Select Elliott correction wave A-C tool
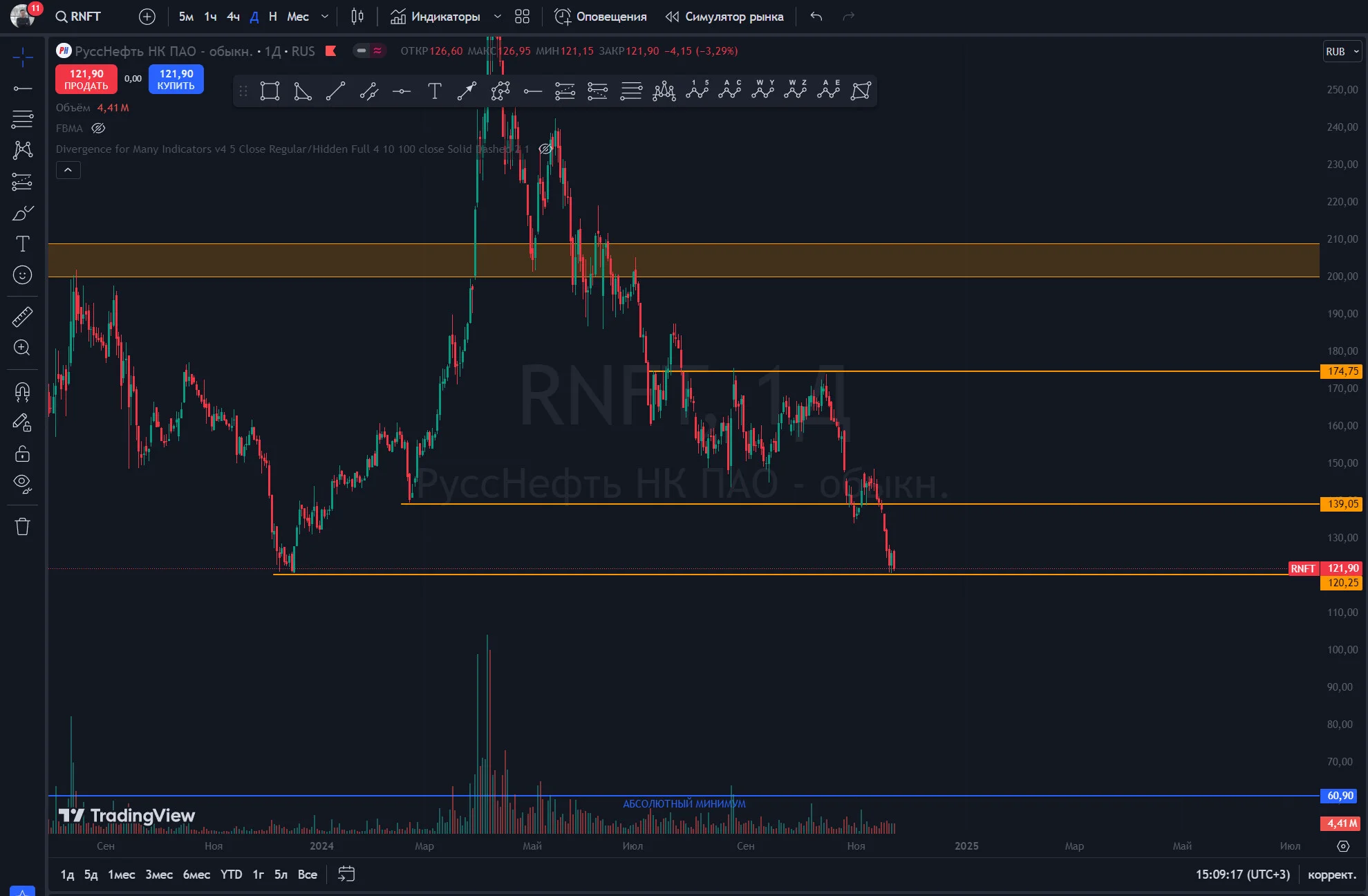This screenshot has height=896, width=1368. 729,90
